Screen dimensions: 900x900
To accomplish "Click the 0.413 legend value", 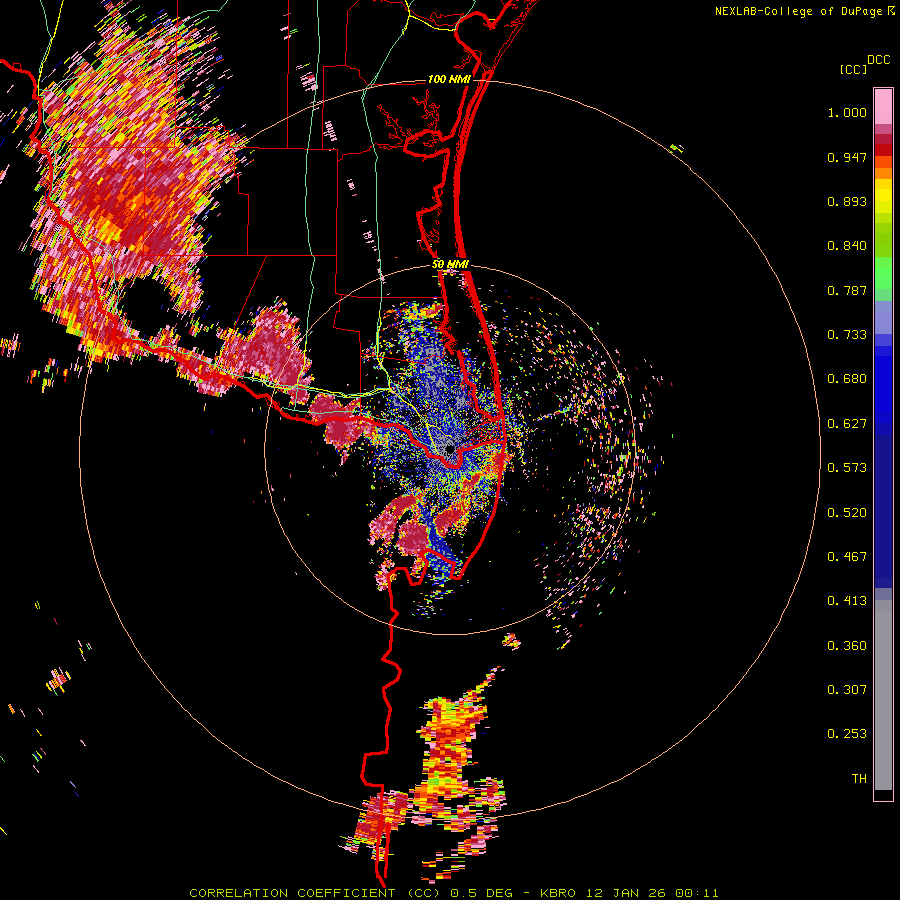I will (847, 601).
